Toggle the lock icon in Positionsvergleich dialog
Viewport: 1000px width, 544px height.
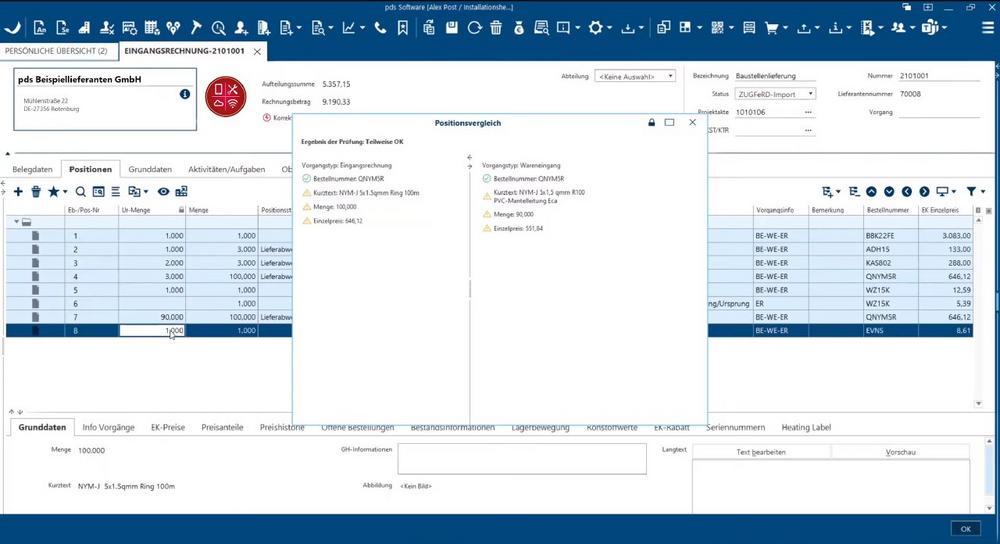pyautogui.click(x=651, y=122)
